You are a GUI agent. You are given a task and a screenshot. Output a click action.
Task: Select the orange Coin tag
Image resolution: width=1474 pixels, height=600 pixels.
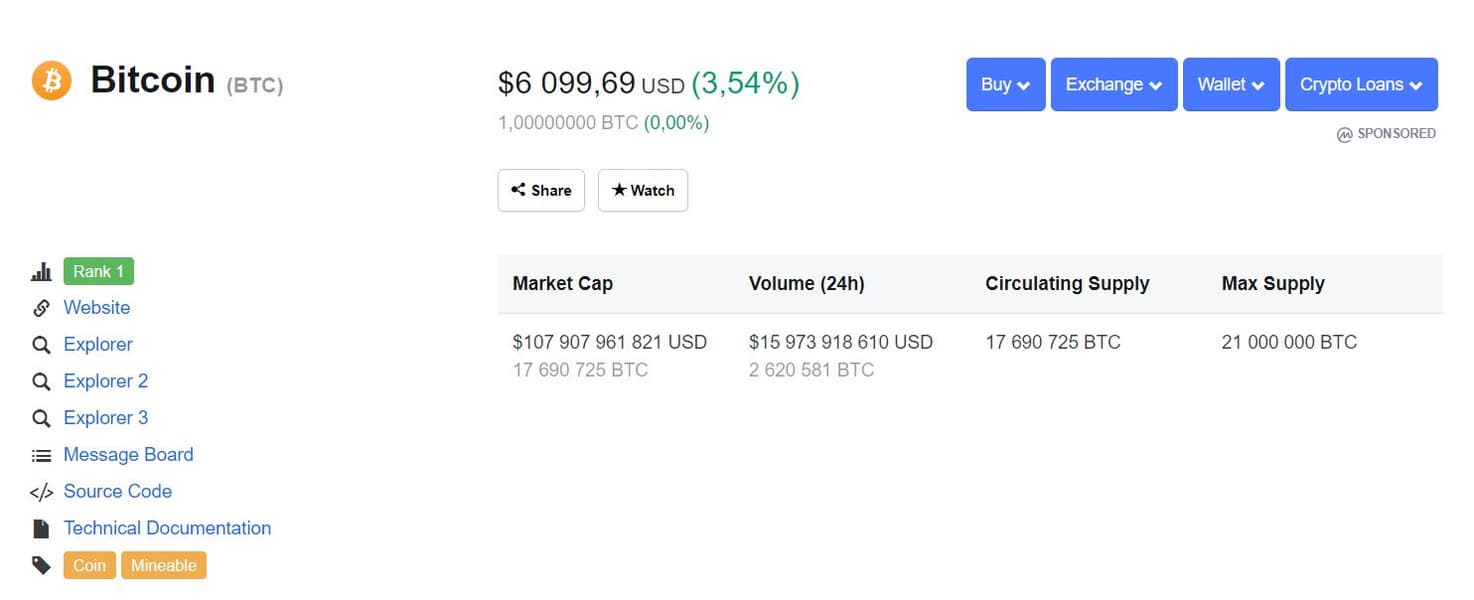click(x=89, y=566)
